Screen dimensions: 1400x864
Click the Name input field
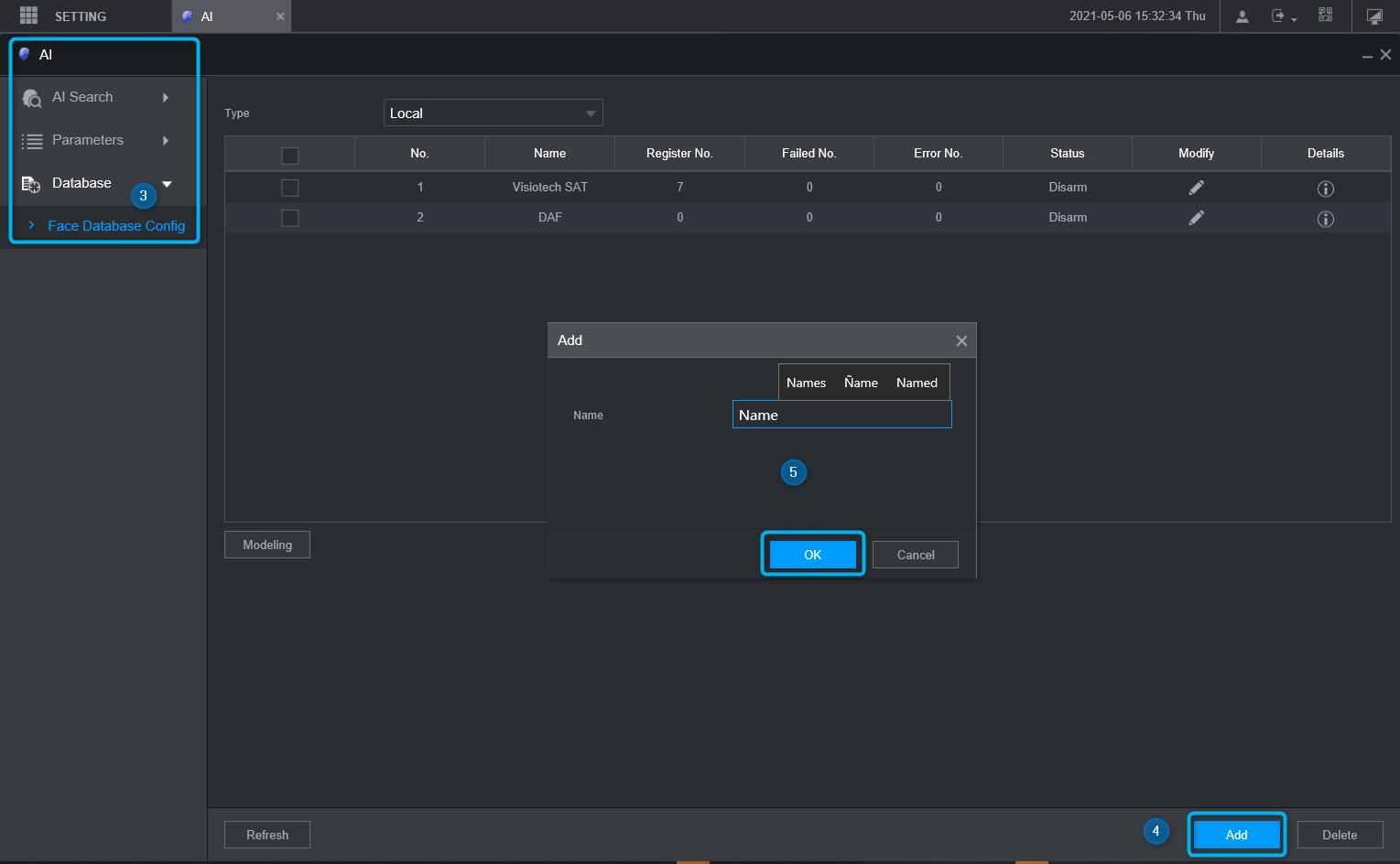pyautogui.click(x=842, y=415)
